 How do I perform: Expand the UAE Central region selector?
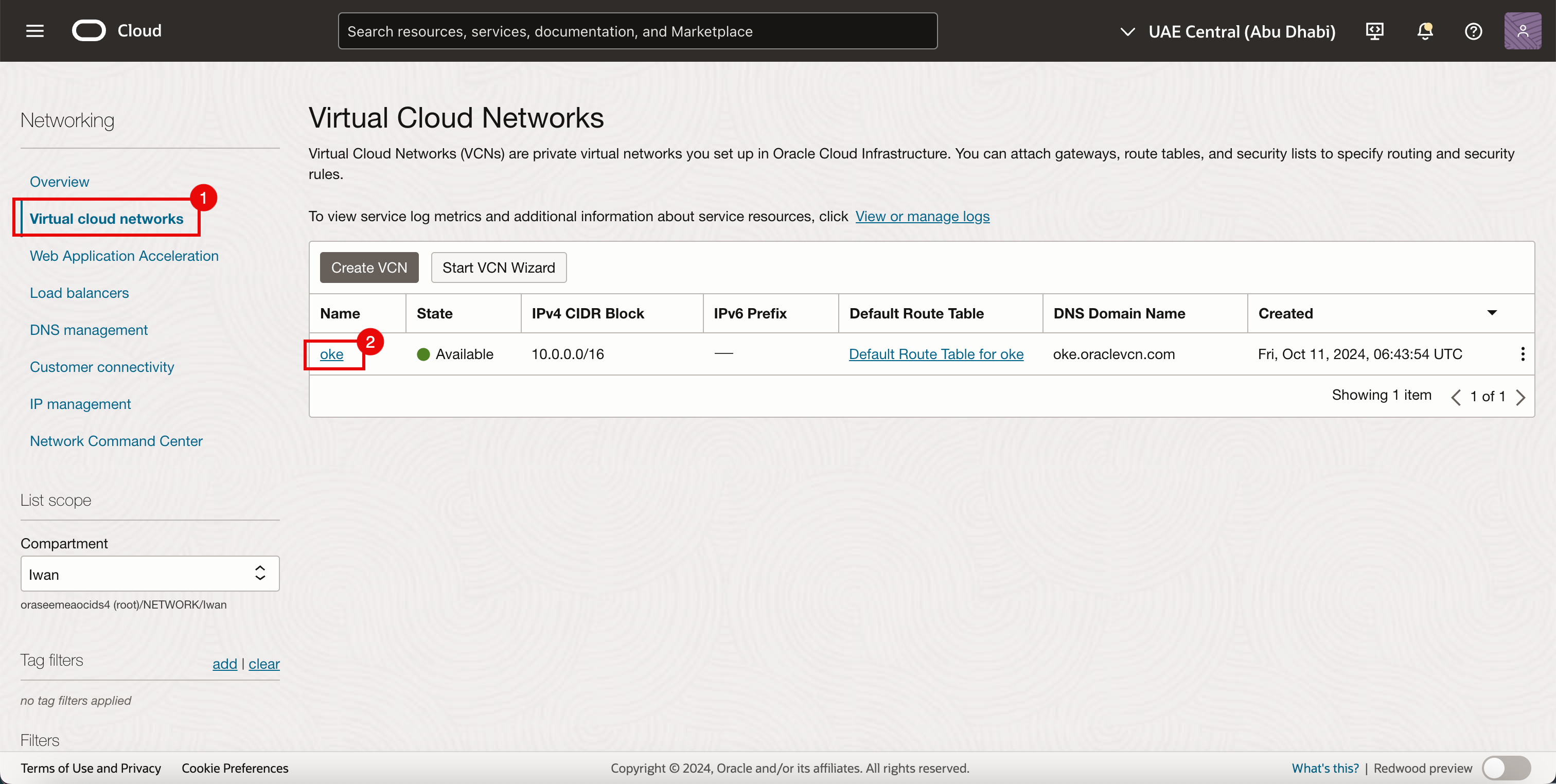tap(1227, 31)
